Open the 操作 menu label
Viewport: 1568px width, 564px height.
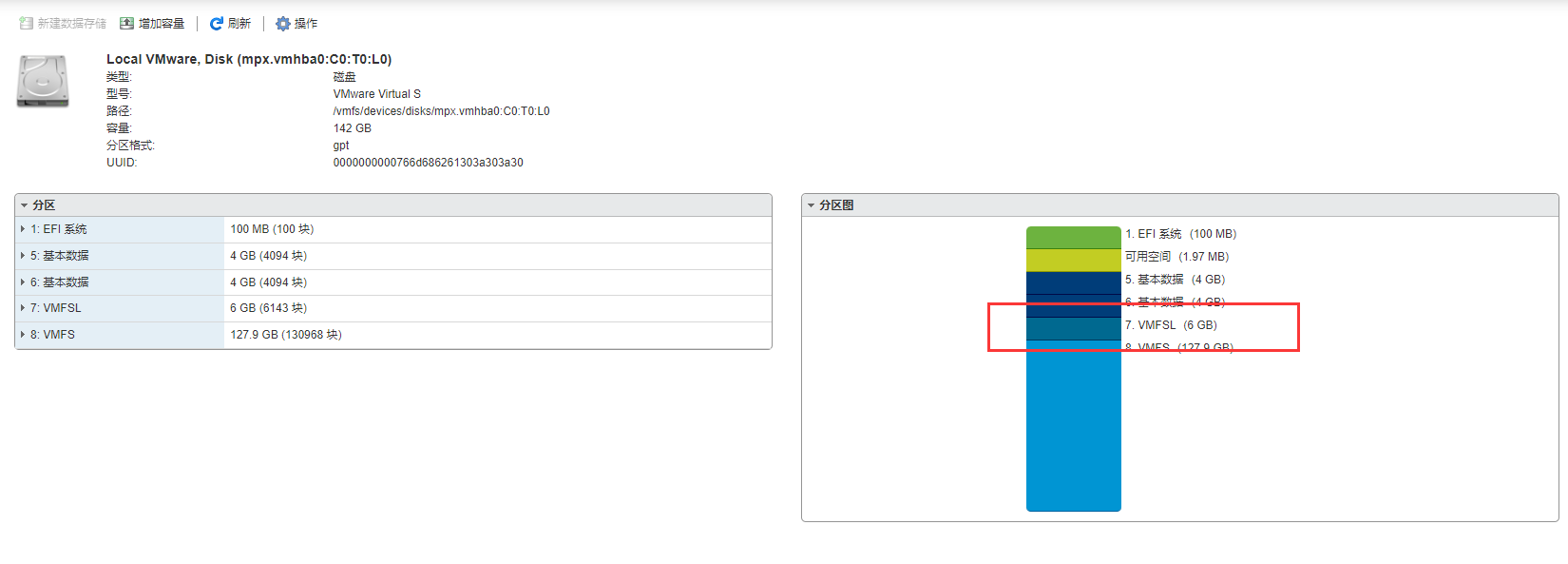(x=306, y=24)
